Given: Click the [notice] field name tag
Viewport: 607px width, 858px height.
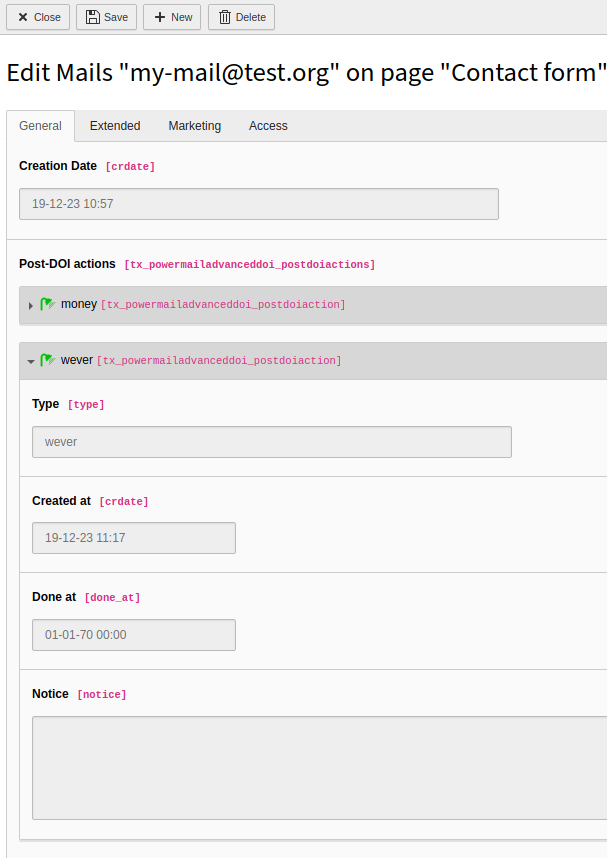Looking at the screenshot, I should tap(102, 694).
